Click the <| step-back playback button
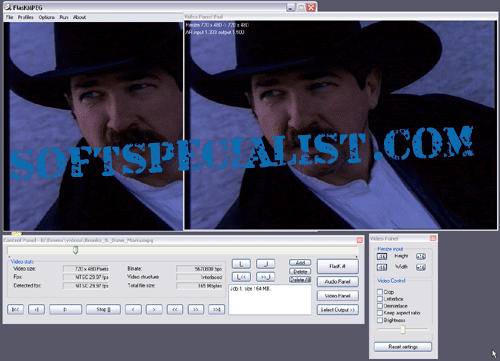 [36, 309]
